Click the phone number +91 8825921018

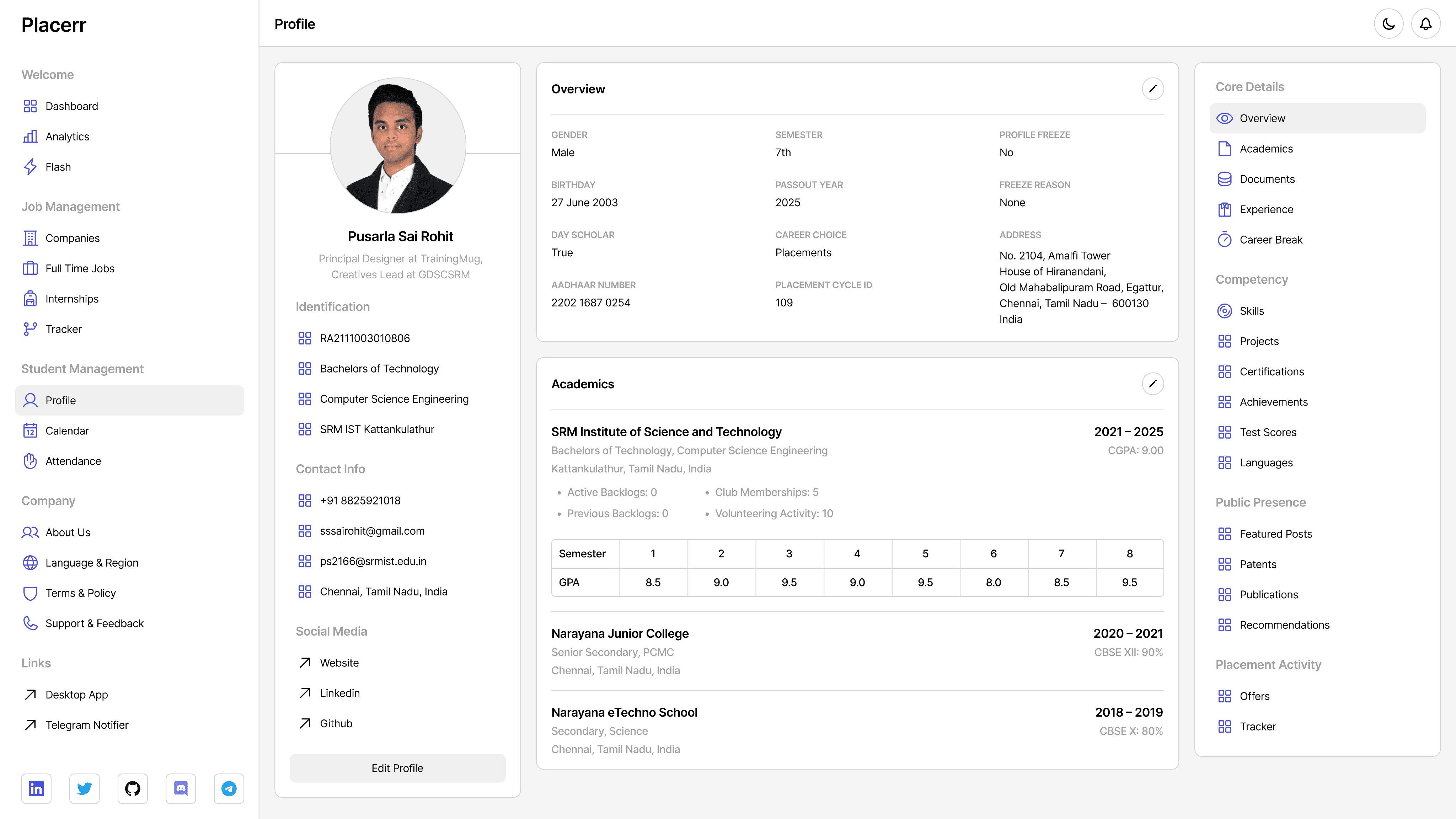360,500
